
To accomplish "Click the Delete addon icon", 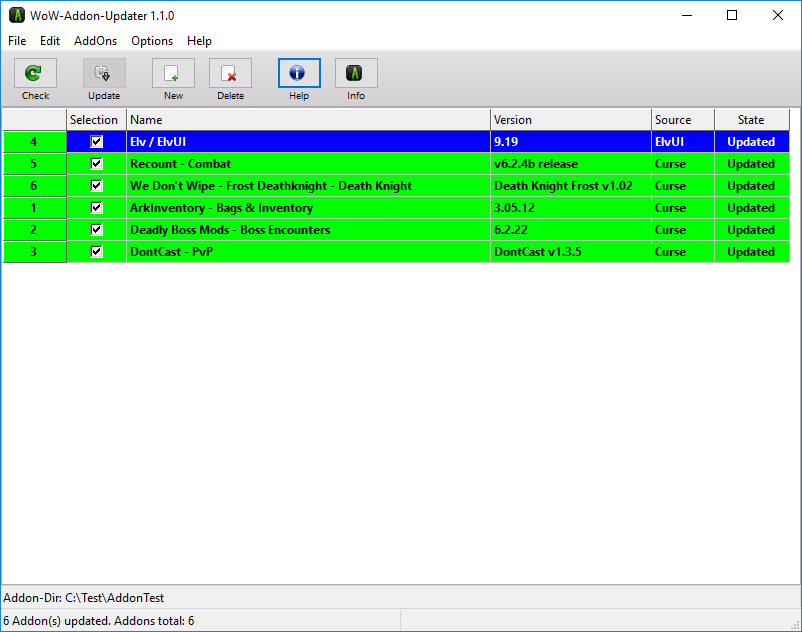I will click(230, 74).
